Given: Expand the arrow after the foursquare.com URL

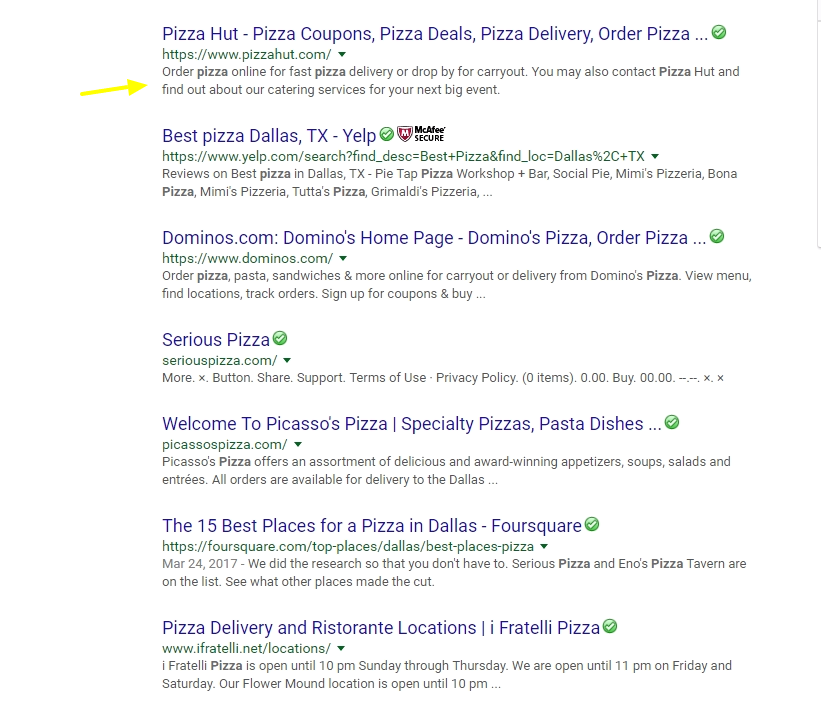Looking at the screenshot, I should click(x=544, y=547).
